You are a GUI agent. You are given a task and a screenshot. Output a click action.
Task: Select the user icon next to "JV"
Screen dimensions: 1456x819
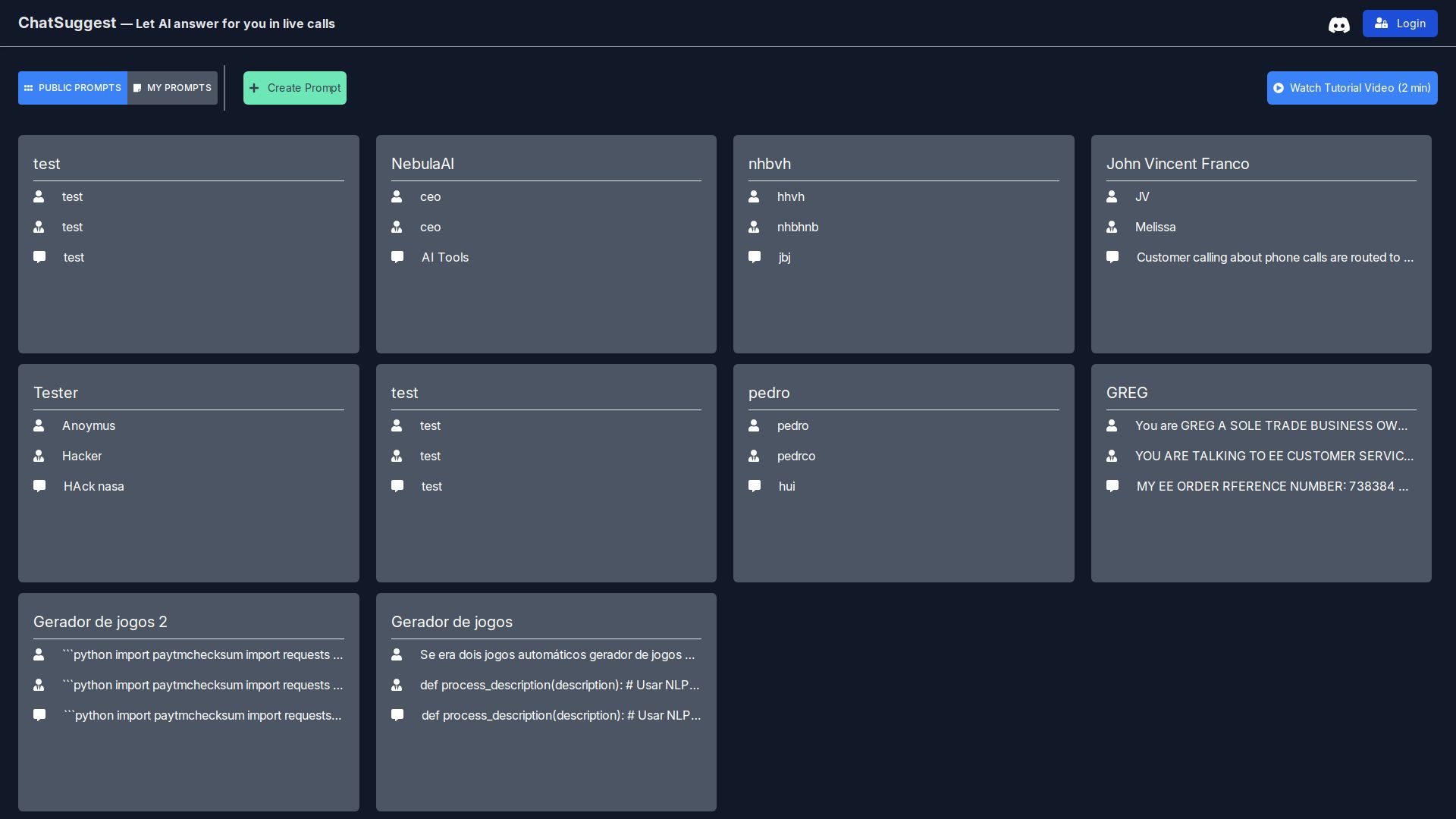pos(1112,196)
